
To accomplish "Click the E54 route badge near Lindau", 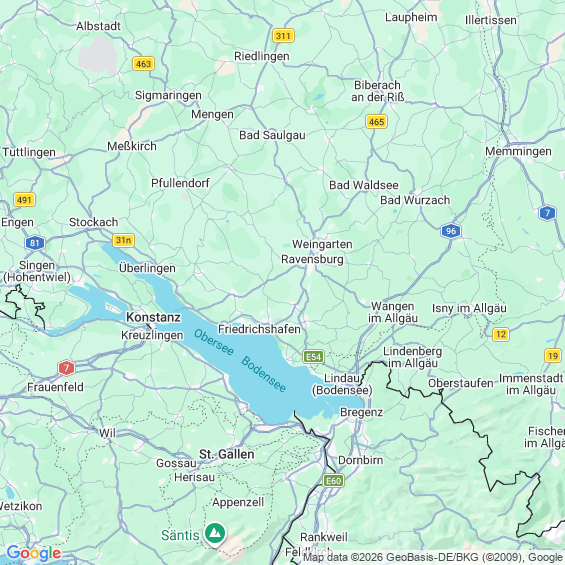I will click(313, 357).
